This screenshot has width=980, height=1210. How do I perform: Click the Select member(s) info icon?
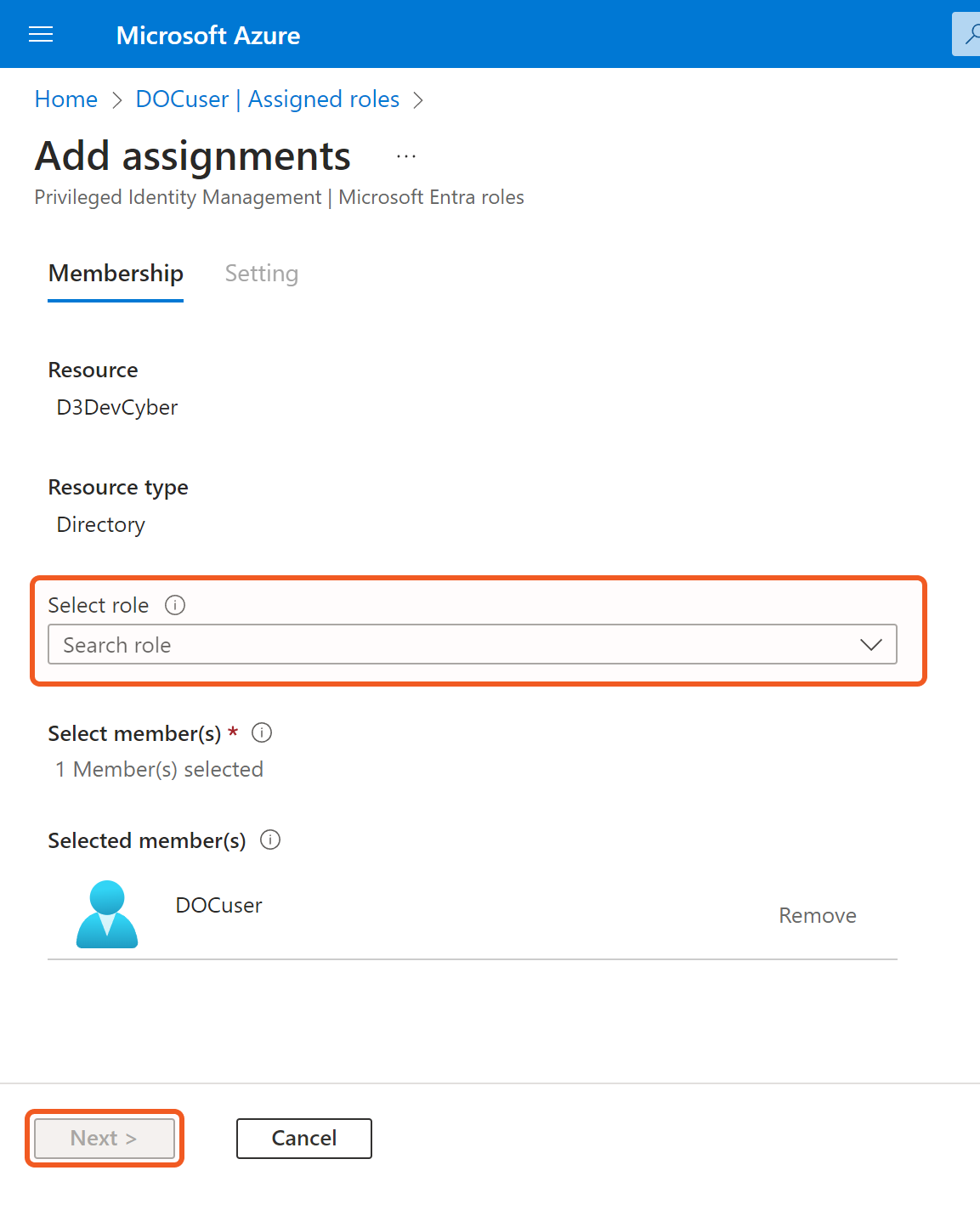click(x=262, y=732)
